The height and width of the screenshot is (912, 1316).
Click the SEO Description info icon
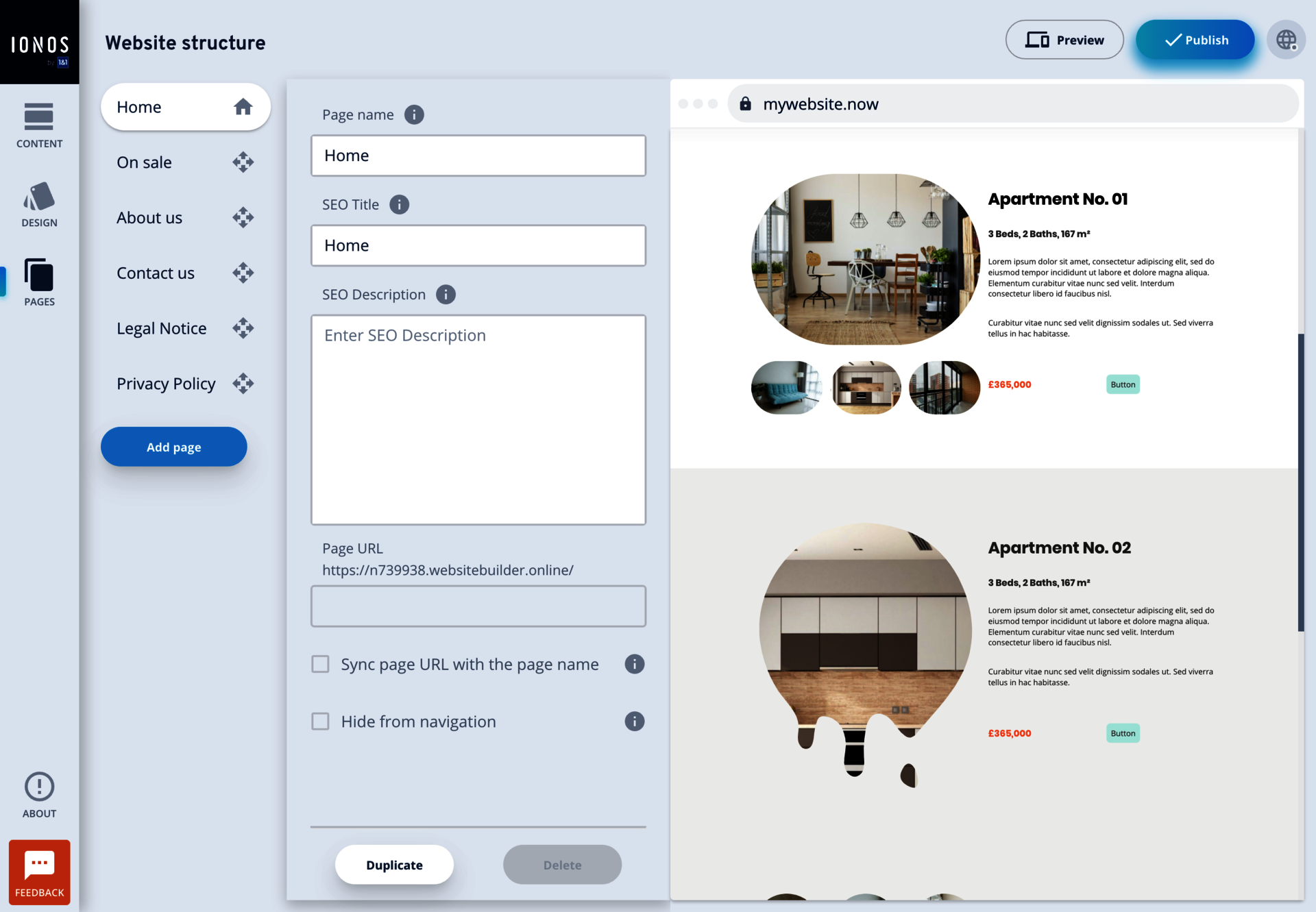[446, 295]
